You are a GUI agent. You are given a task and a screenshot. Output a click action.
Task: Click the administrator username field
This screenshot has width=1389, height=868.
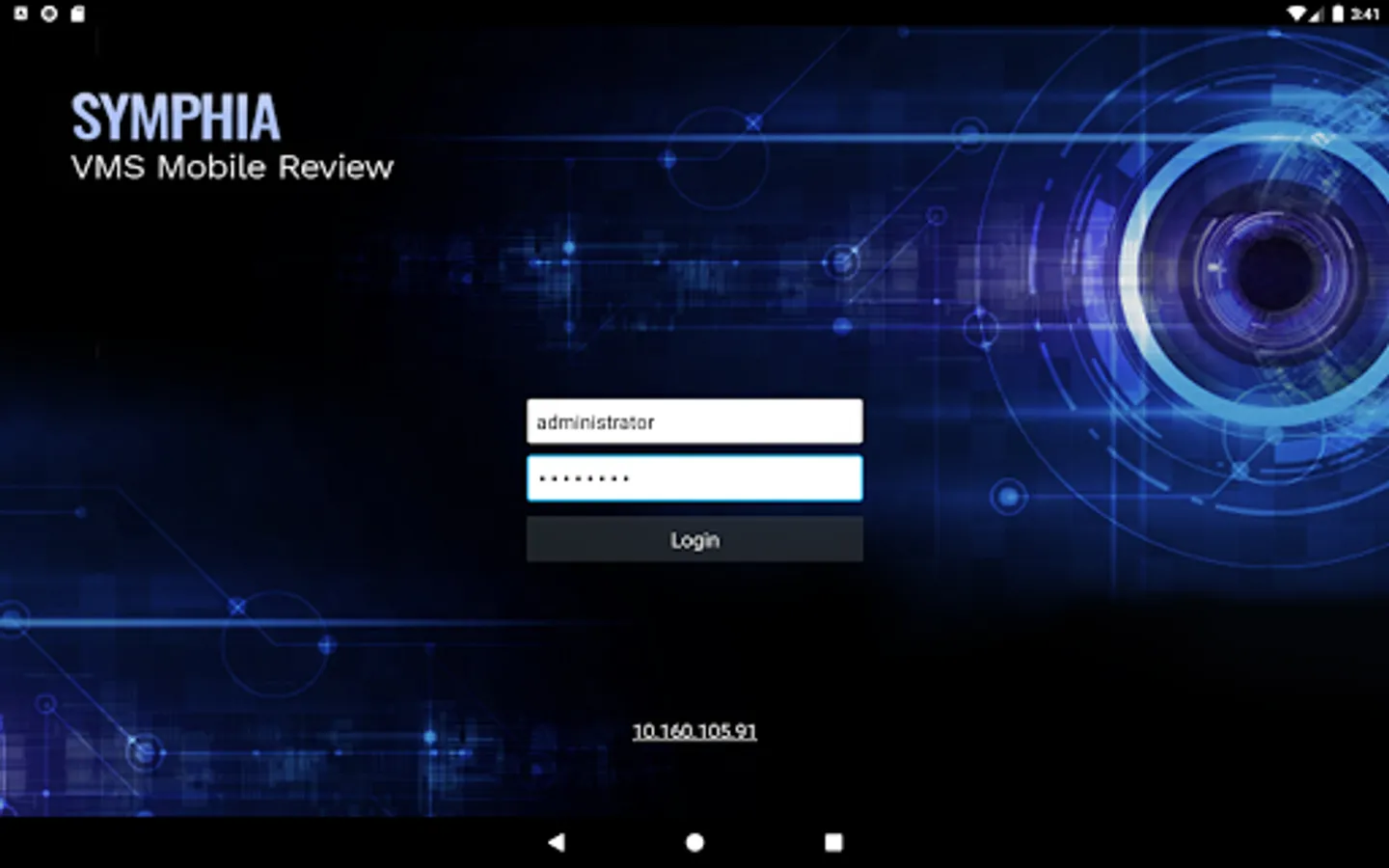click(694, 421)
